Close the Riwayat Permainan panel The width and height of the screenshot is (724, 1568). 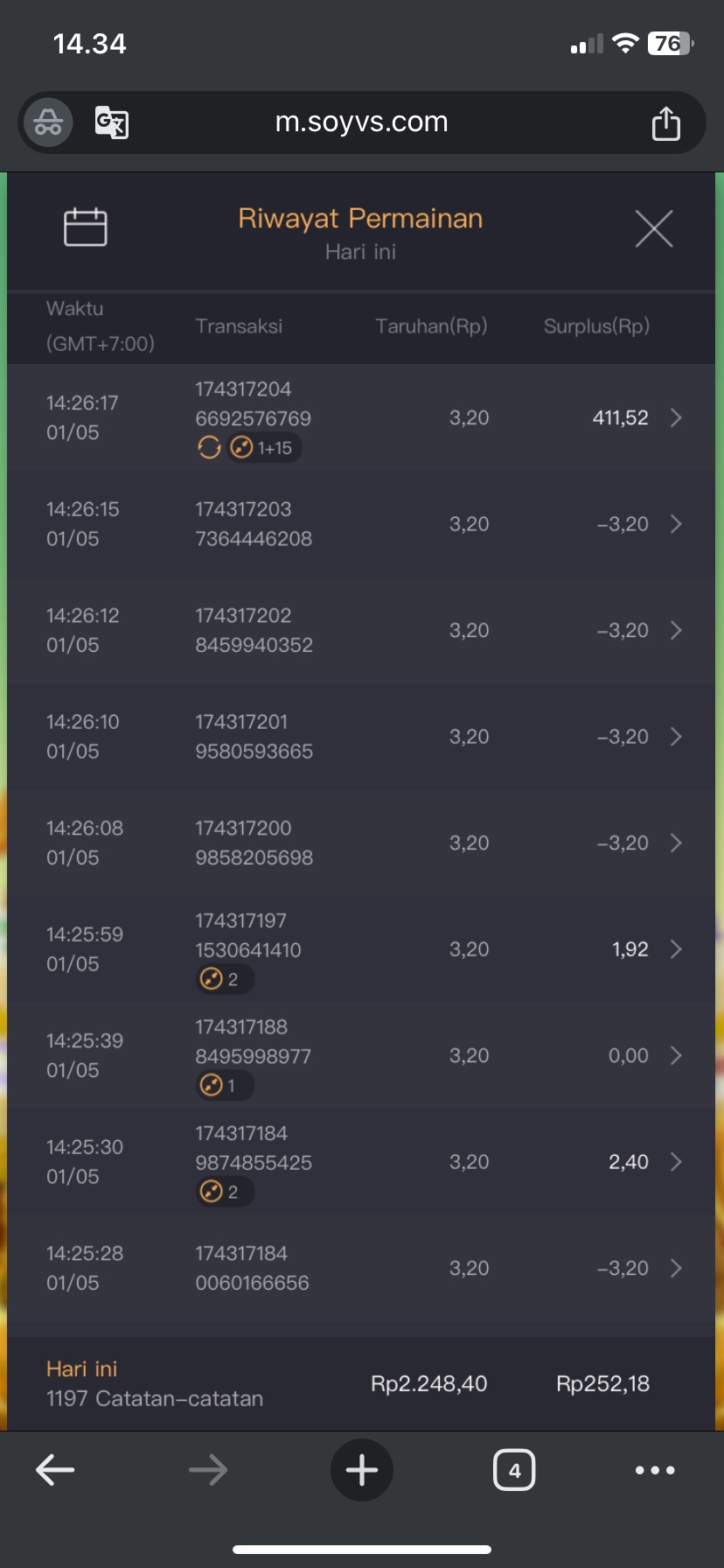pos(653,229)
